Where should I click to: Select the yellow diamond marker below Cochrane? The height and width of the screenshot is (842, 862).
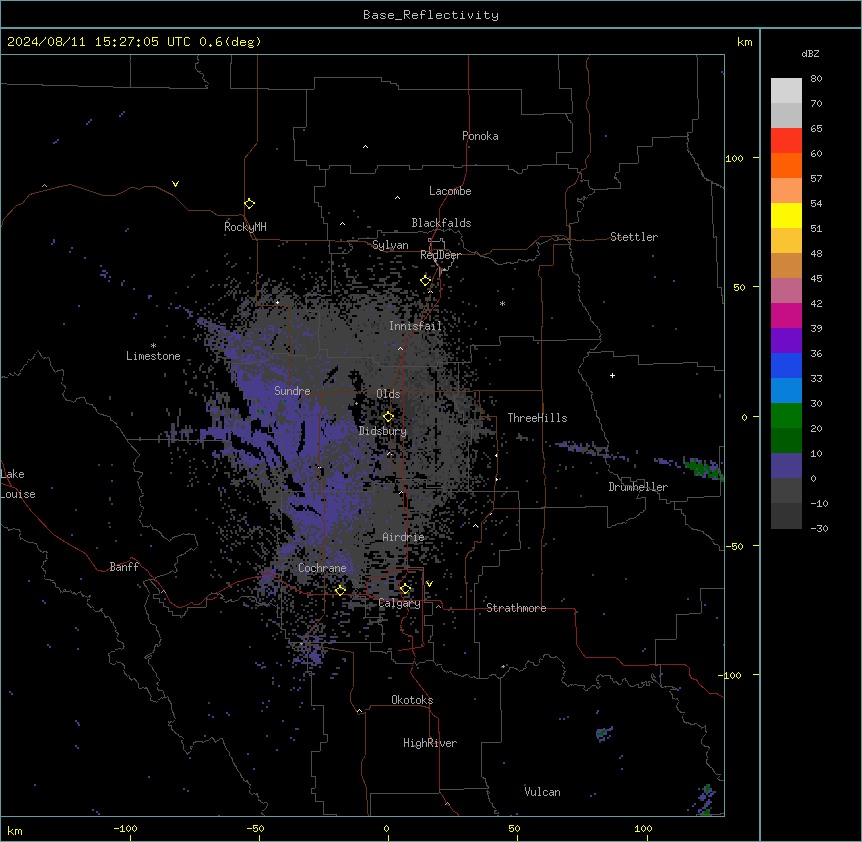340,590
